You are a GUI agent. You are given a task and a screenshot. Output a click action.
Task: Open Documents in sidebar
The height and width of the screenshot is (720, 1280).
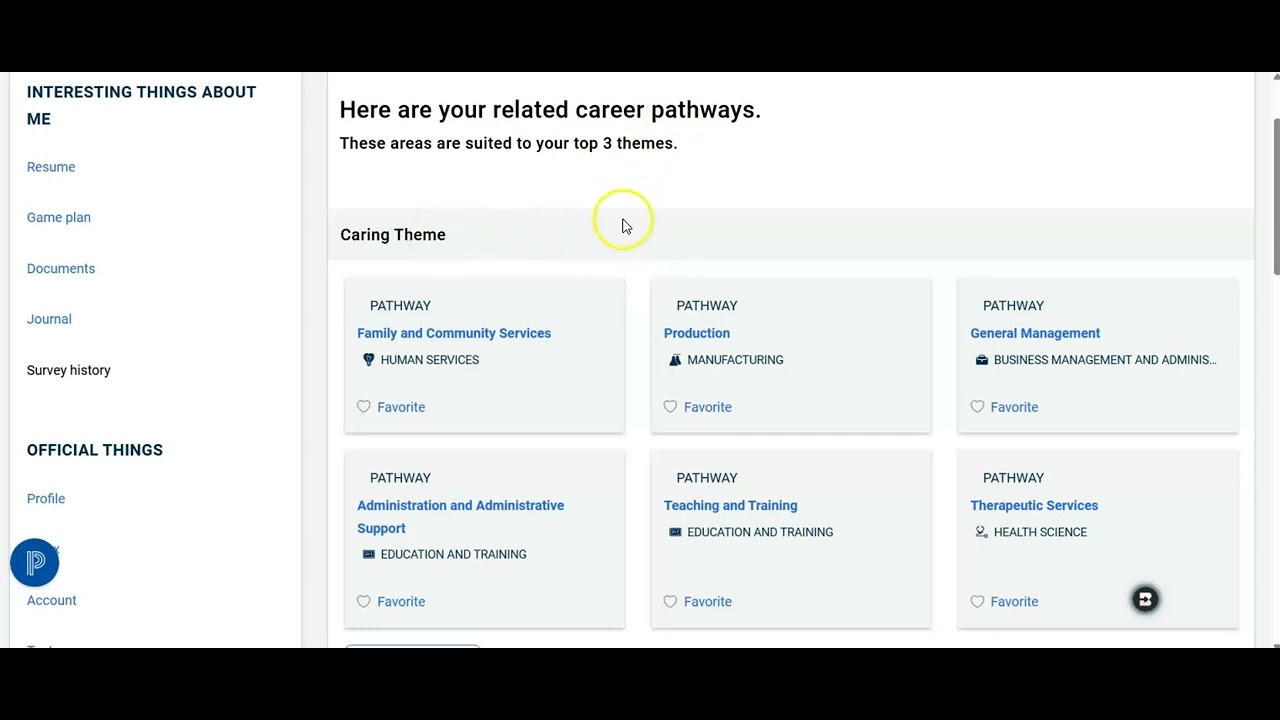pyautogui.click(x=61, y=268)
